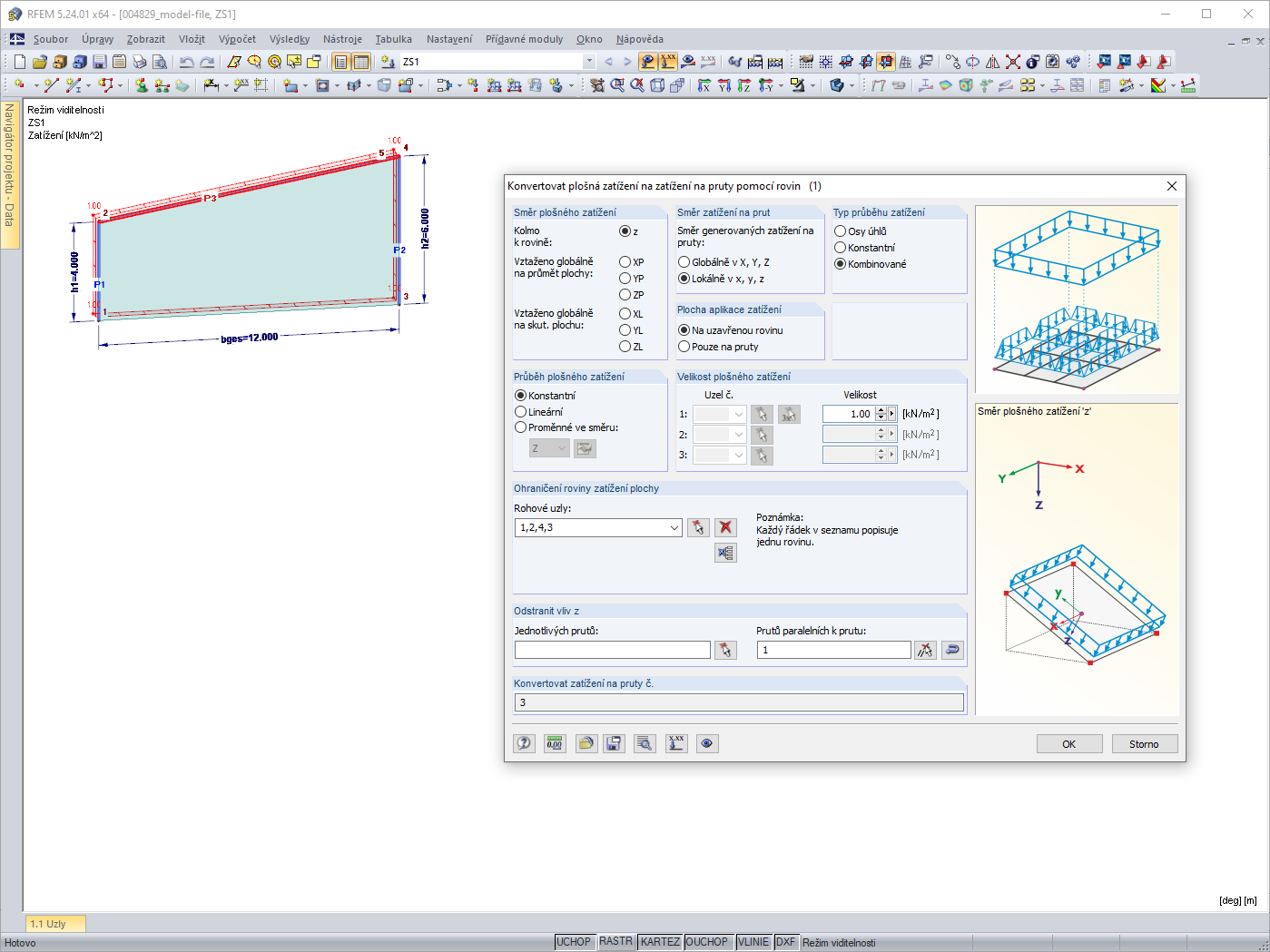Open the Výsledky menu

click(x=290, y=39)
